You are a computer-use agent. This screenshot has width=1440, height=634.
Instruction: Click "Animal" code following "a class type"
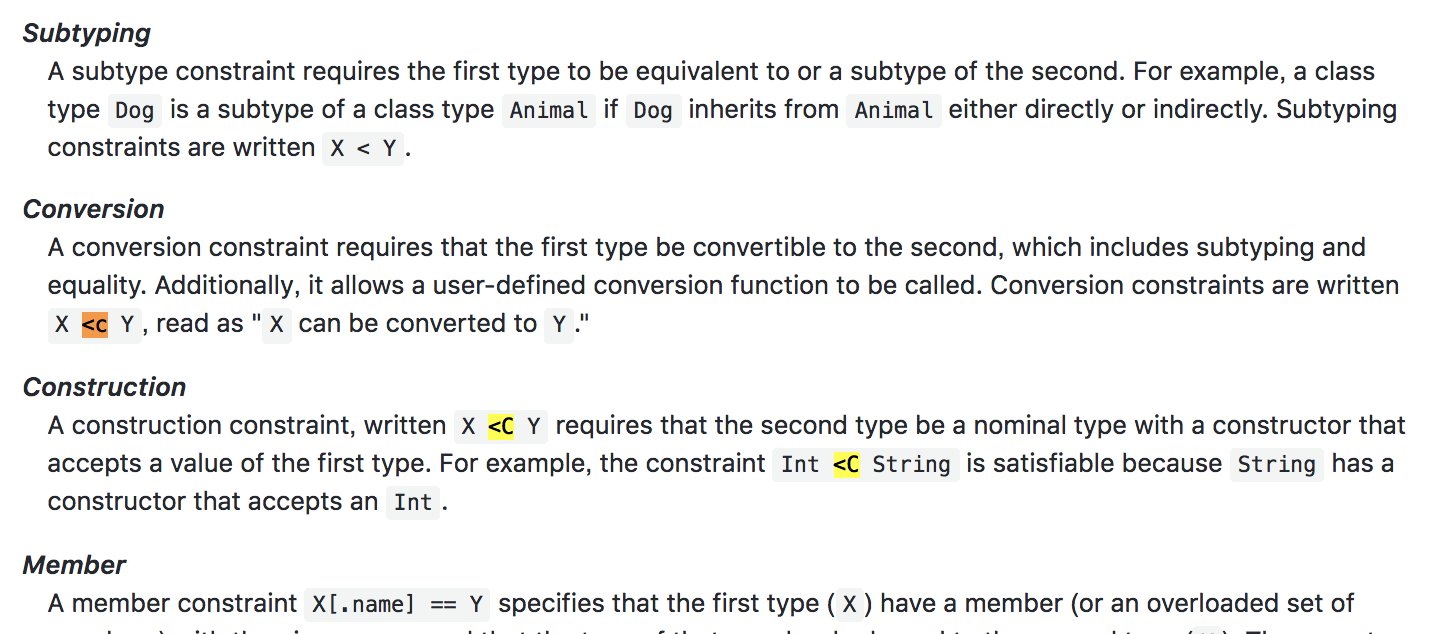point(550,110)
